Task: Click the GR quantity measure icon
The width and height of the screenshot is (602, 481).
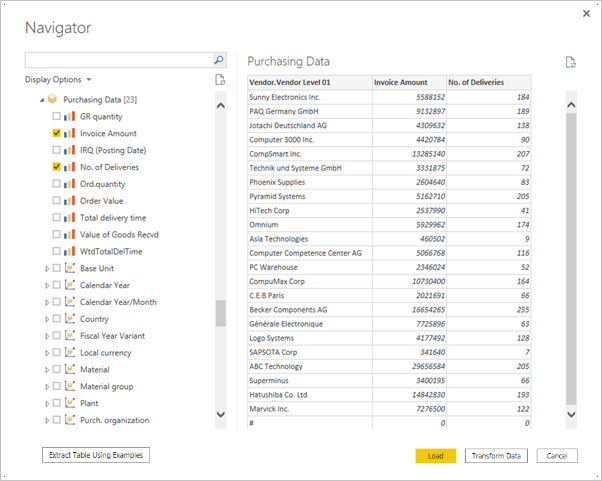Action: click(69, 116)
